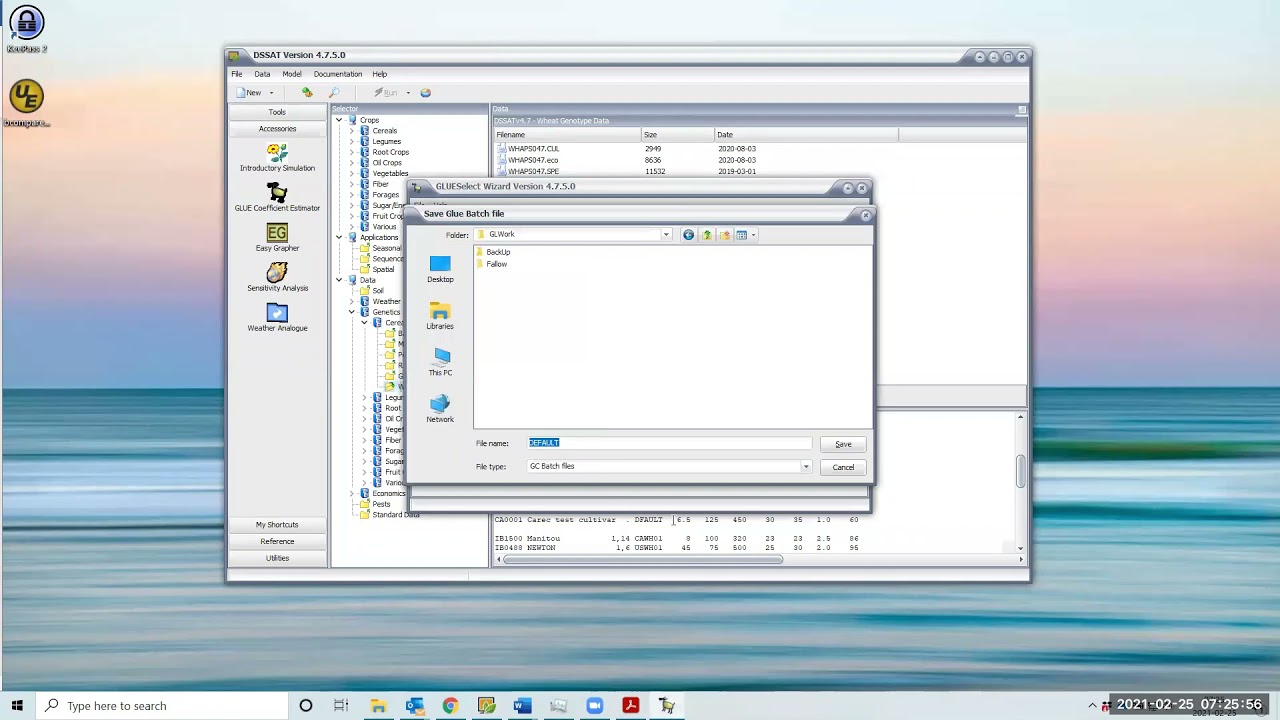Collapse the Crops node in Selector tree

pos(339,120)
